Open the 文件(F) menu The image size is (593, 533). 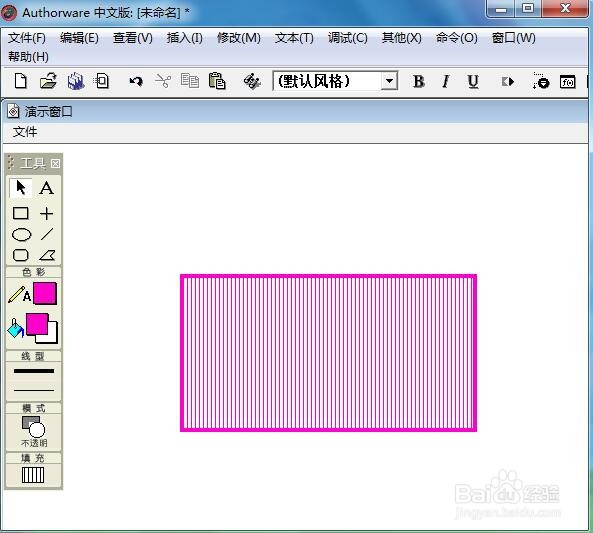coord(27,38)
